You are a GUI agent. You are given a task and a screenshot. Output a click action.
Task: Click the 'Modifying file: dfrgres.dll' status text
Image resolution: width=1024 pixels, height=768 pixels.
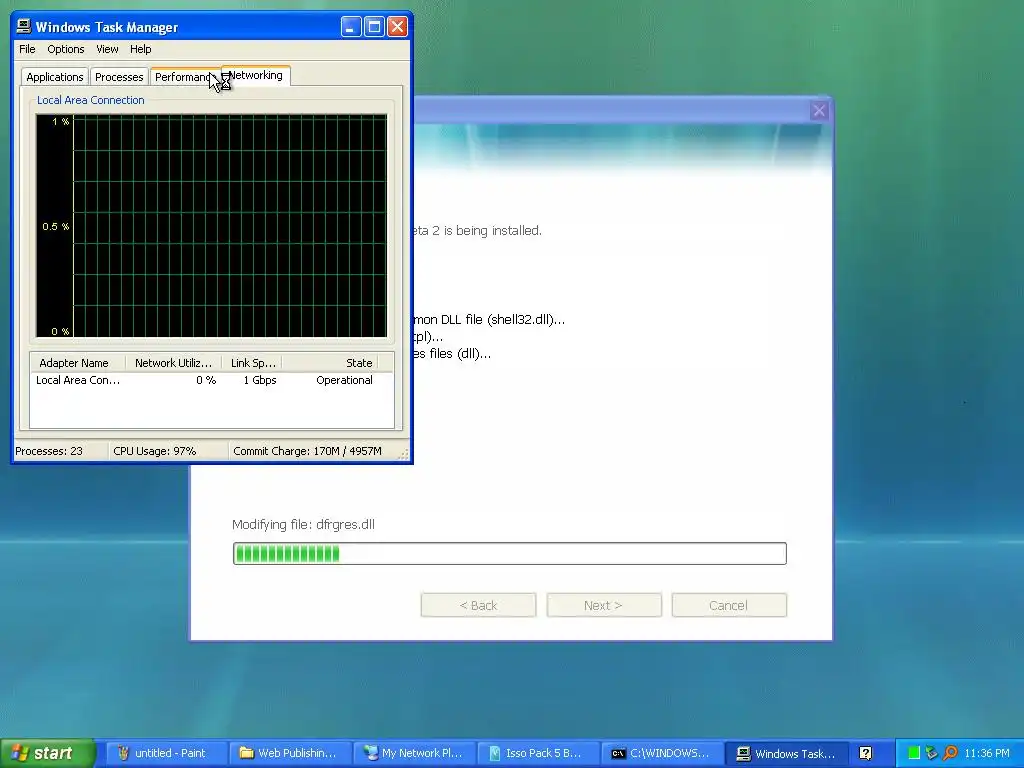tap(303, 524)
